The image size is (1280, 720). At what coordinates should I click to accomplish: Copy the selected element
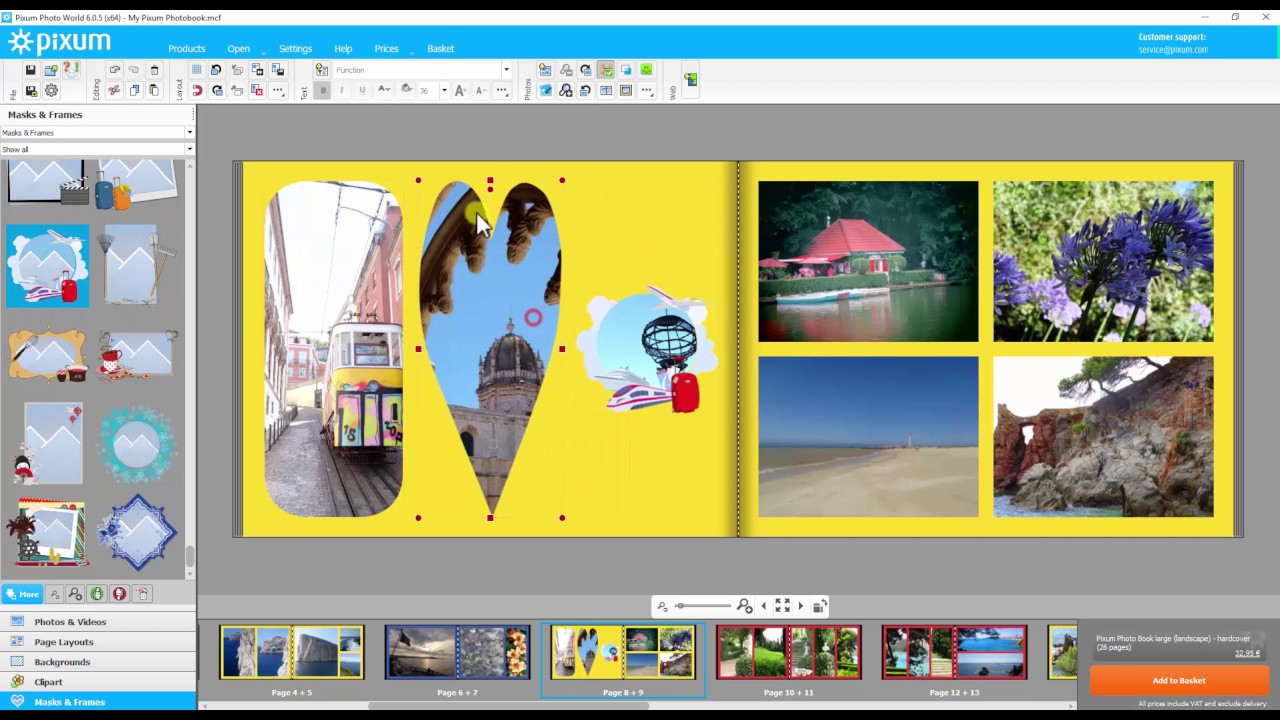point(135,91)
